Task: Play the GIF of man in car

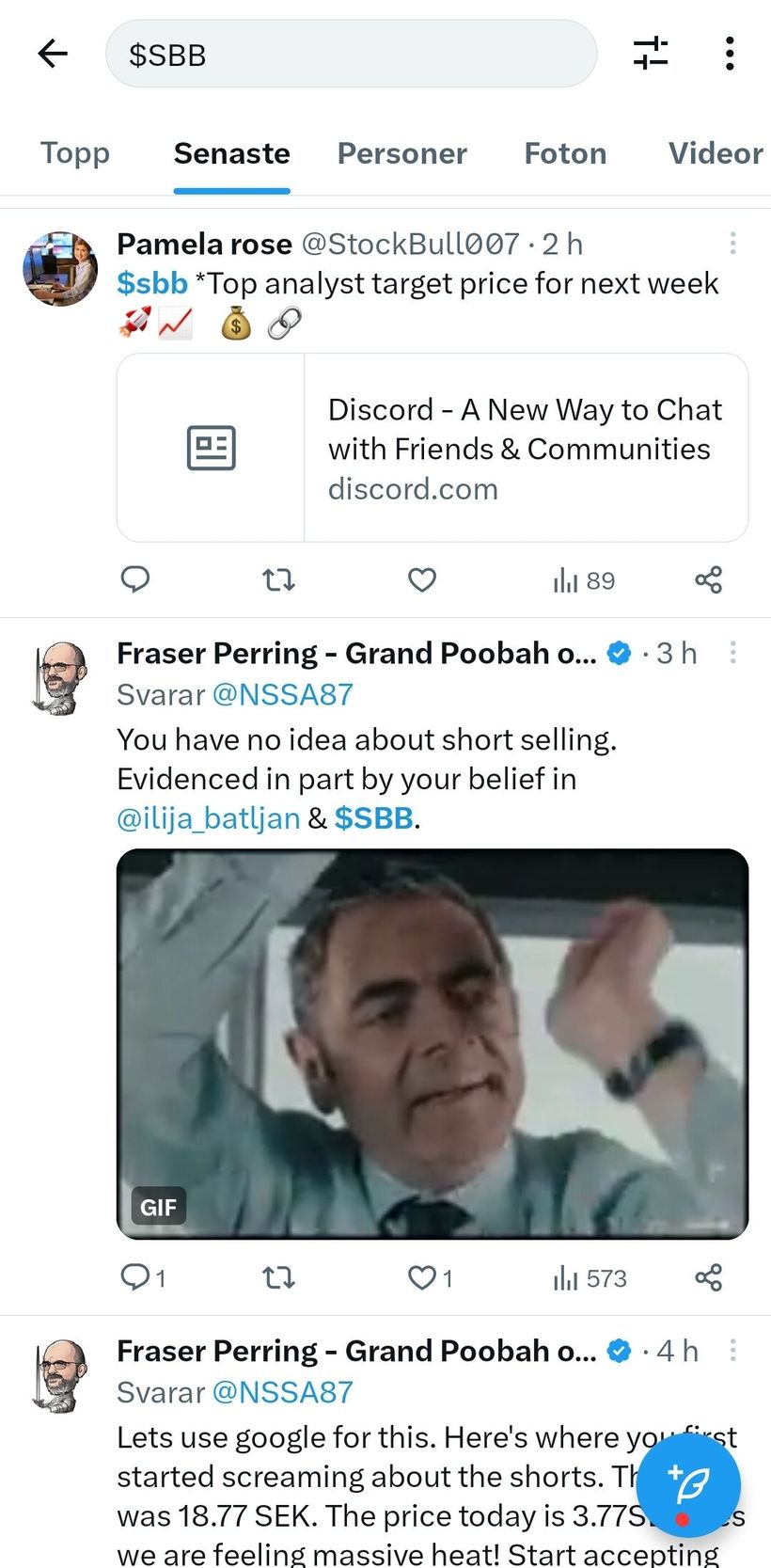Action: (x=433, y=1044)
